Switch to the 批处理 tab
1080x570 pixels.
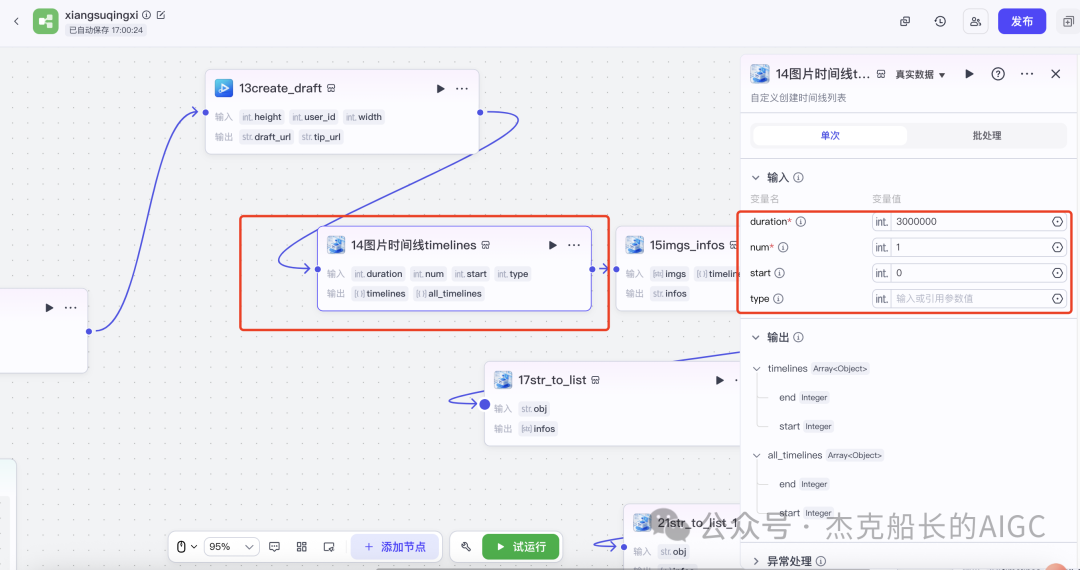point(986,136)
